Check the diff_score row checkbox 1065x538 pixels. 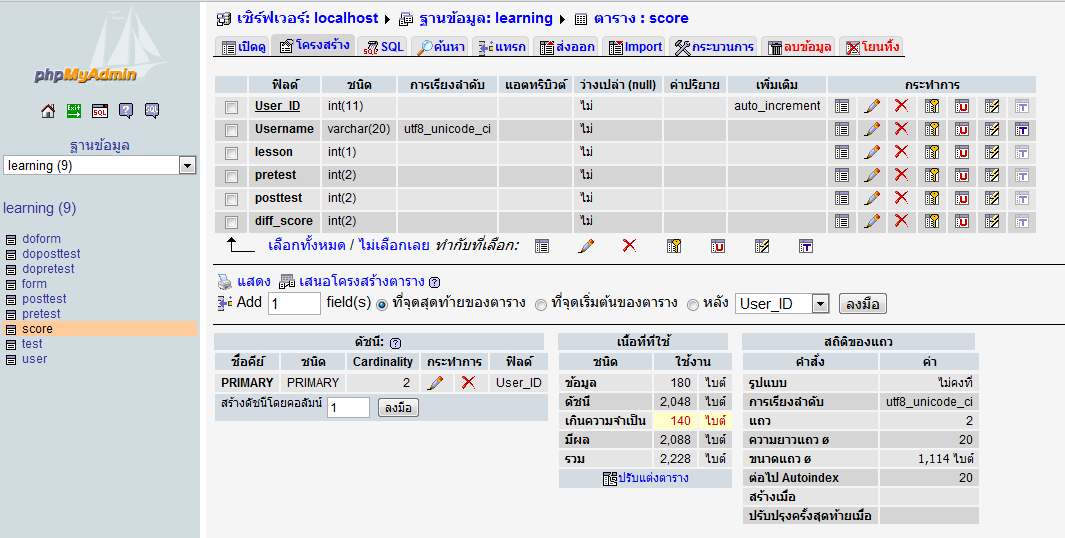[232, 223]
